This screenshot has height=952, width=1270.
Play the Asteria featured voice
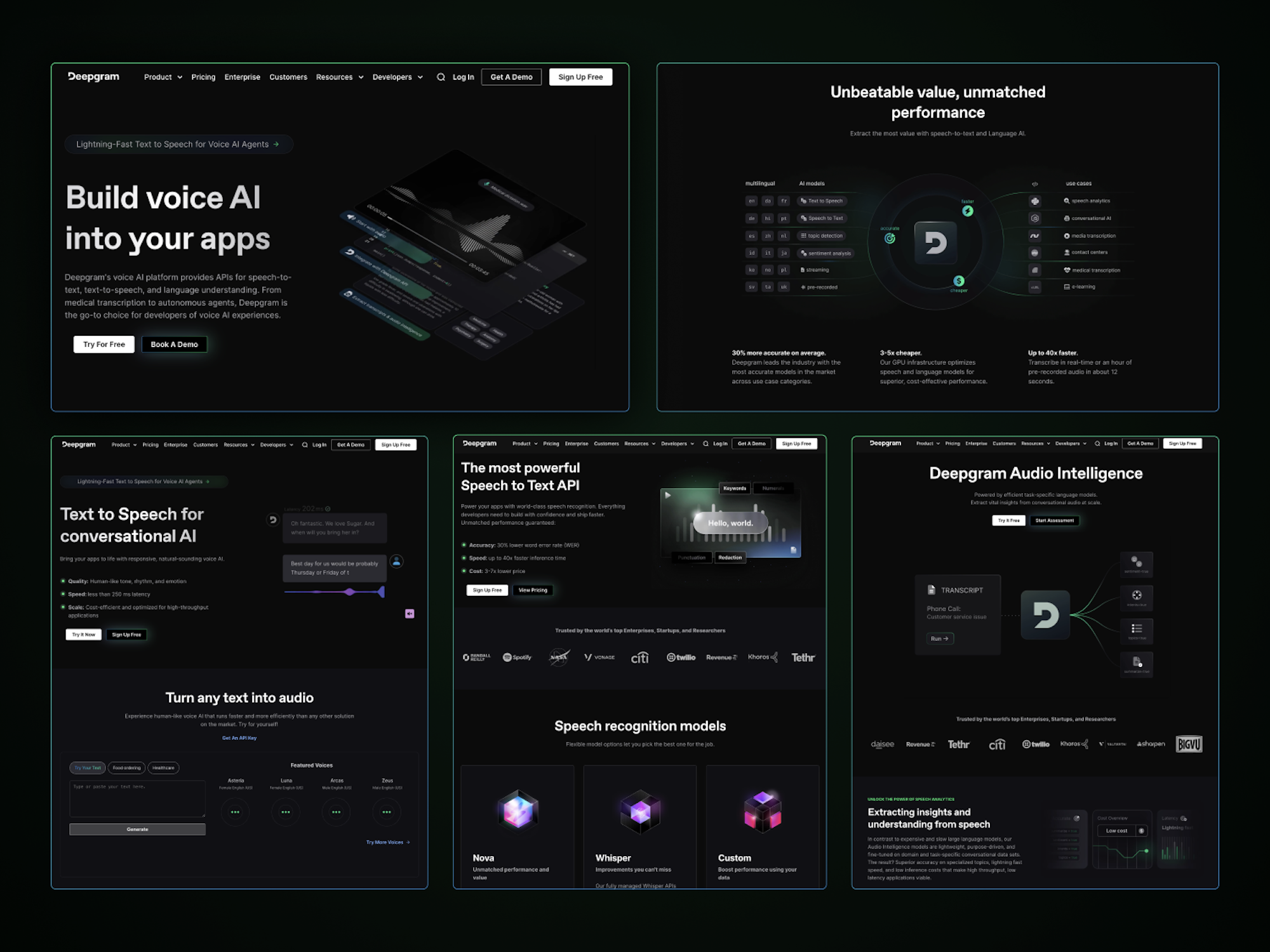pyautogui.click(x=236, y=812)
